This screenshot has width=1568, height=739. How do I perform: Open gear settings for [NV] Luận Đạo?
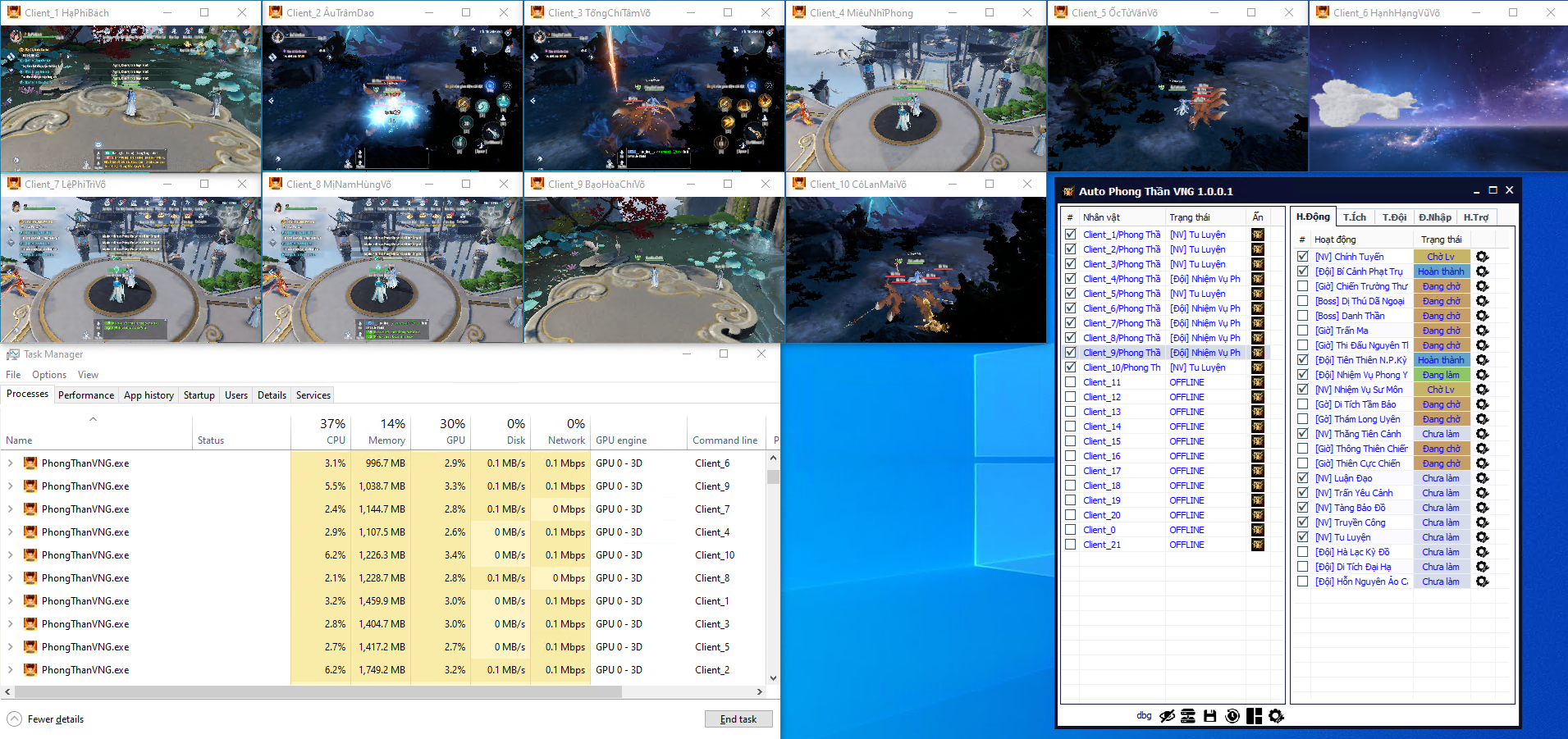pyautogui.click(x=1482, y=478)
